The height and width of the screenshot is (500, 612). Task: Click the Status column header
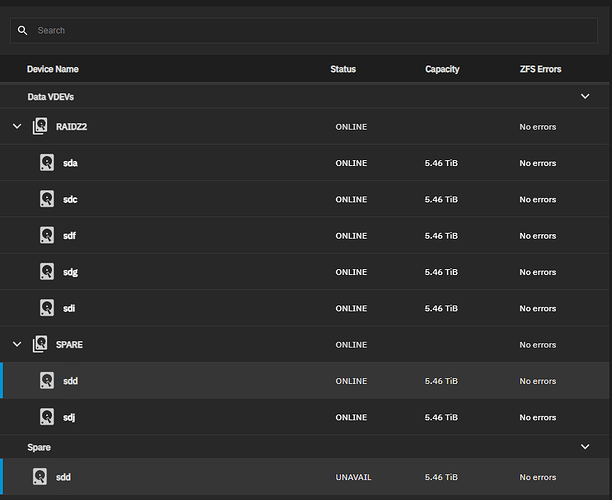tap(343, 69)
